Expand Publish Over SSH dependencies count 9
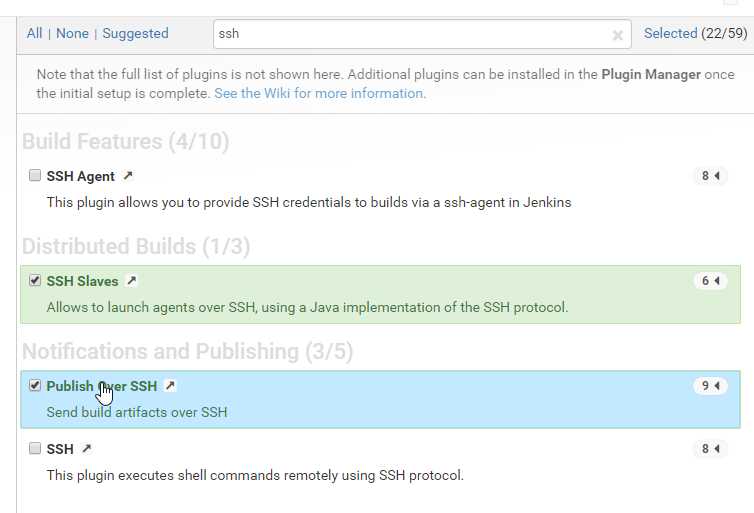754x513 pixels. click(x=710, y=386)
